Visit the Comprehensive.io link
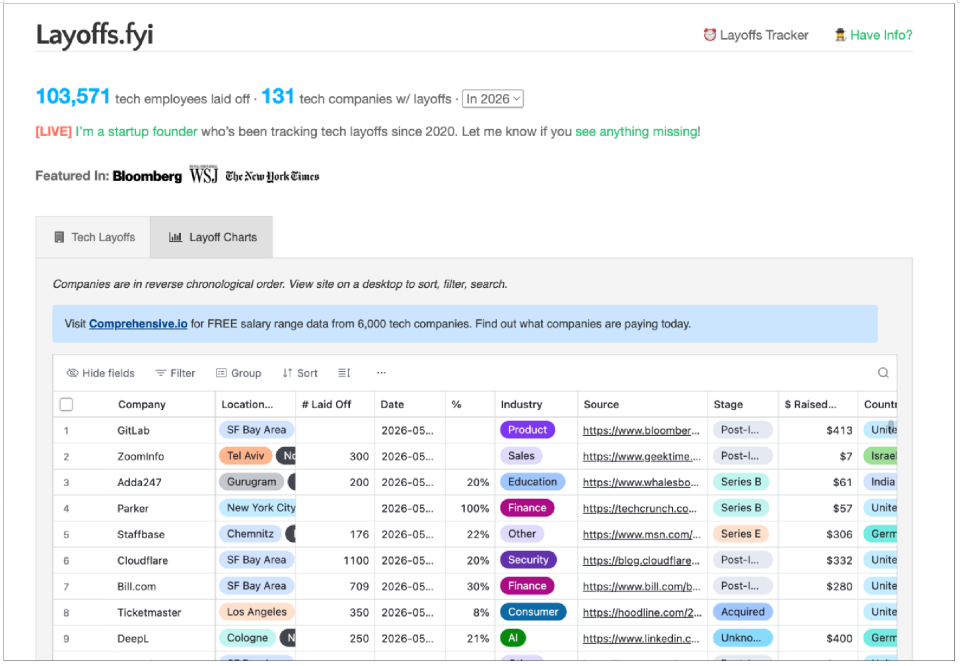 click(x=138, y=324)
